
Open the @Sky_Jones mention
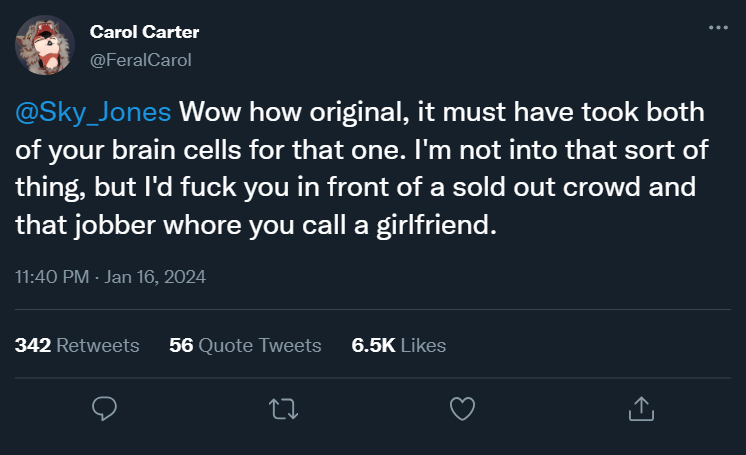(x=93, y=111)
